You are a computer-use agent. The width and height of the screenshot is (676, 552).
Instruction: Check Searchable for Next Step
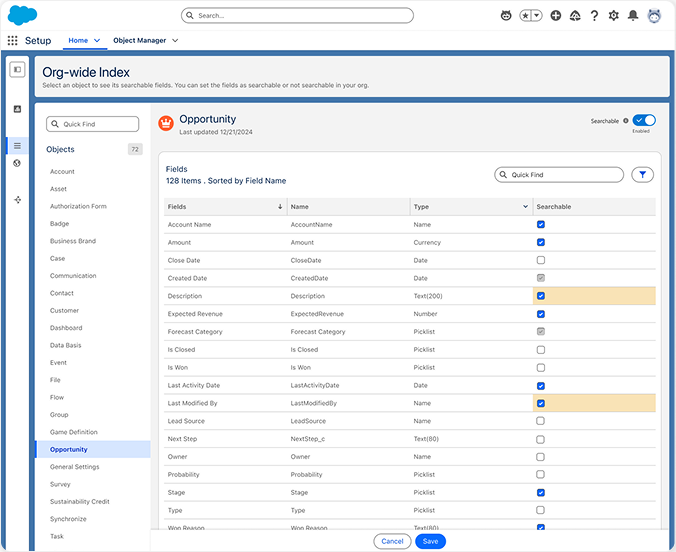[540, 439]
